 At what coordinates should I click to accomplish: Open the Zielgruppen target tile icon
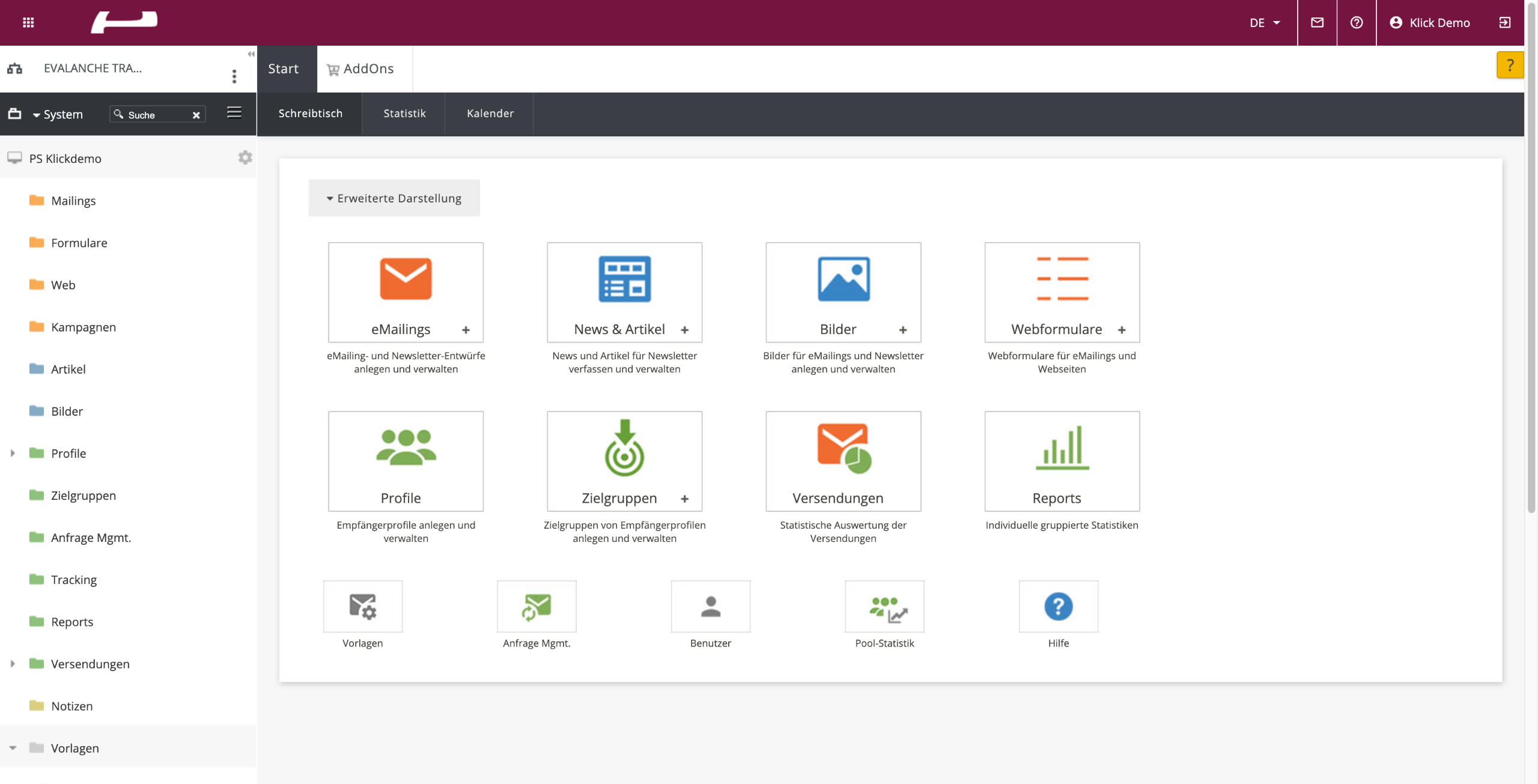click(x=624, y=448)
